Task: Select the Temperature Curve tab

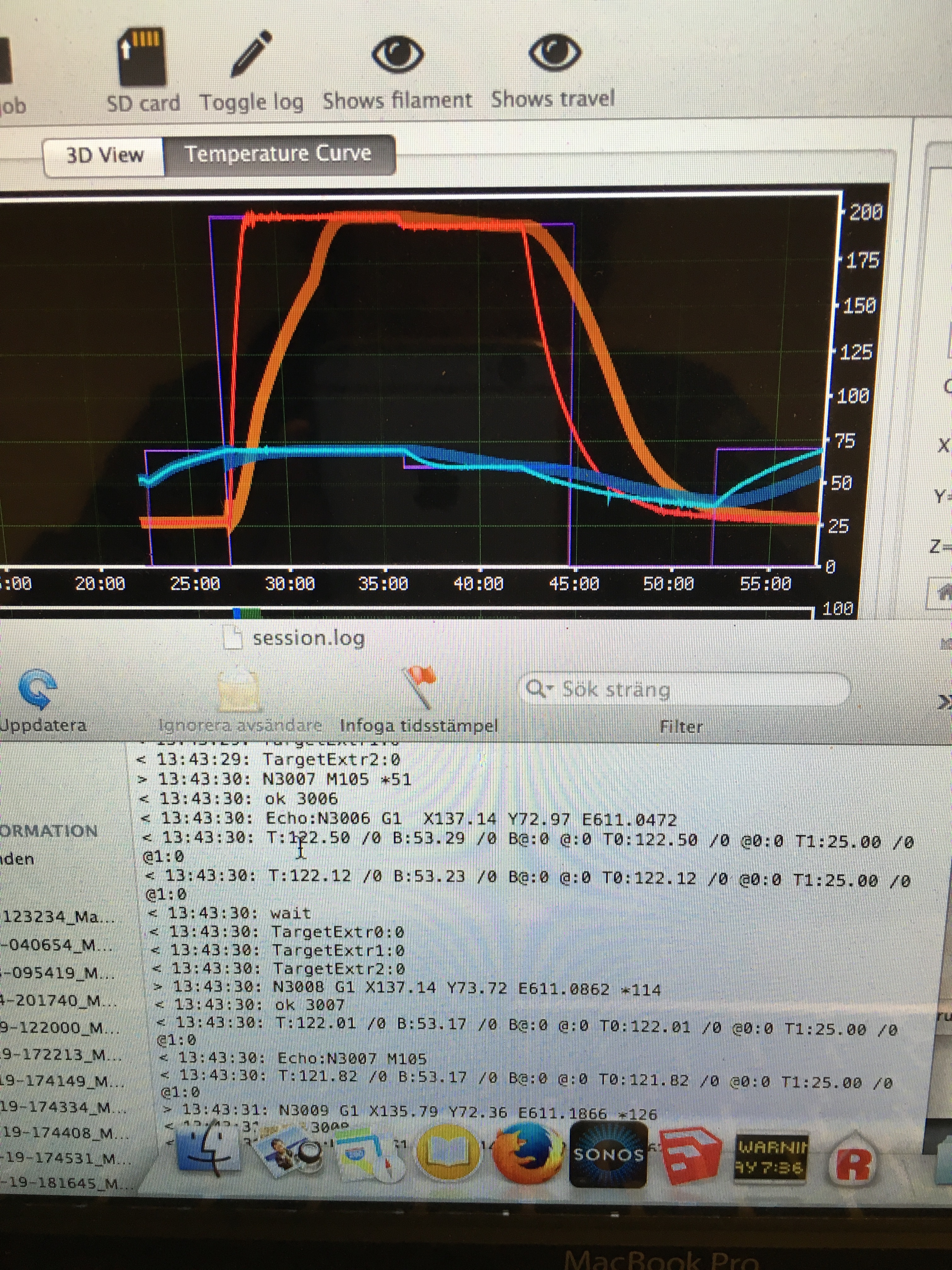Action: coord(279,154)
